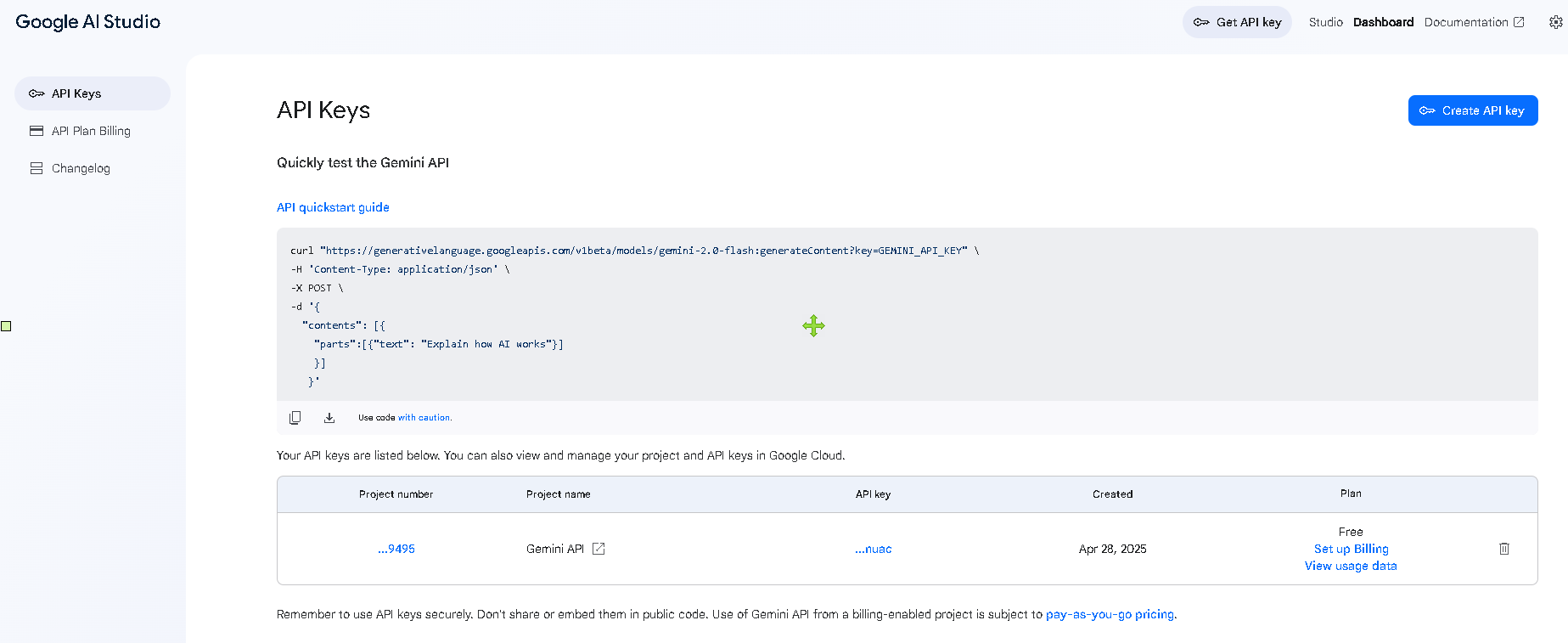The height and width of the screenshot is (643, 1568).
Task: Click the Project number column header
Action: click(x=396, y=494)
